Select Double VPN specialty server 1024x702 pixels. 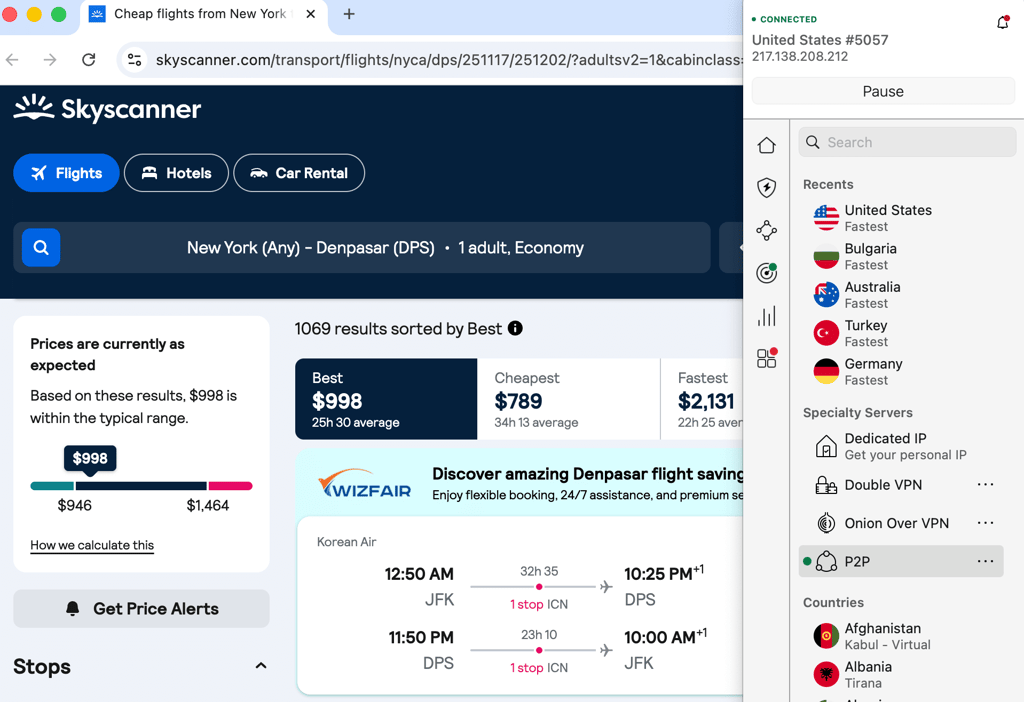(x=884, y=485)
